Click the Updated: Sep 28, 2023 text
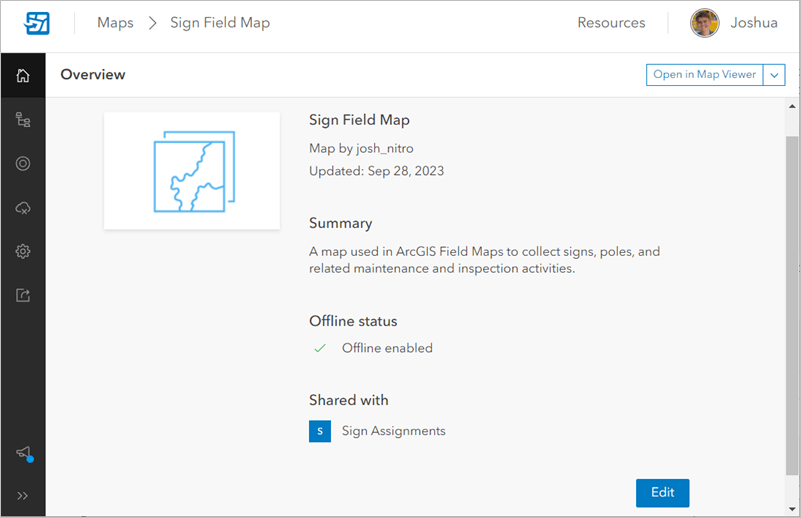The height and width of the screenshot is (518, 801). 376,171
